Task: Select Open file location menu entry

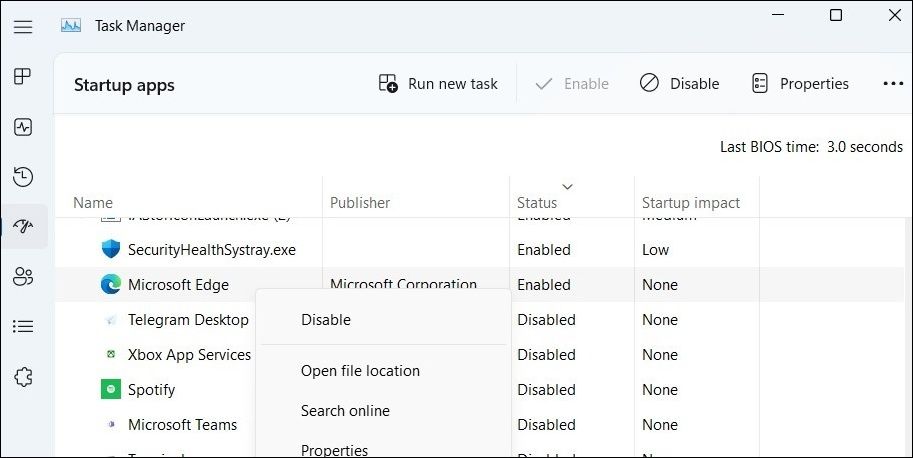Action: 360,371
